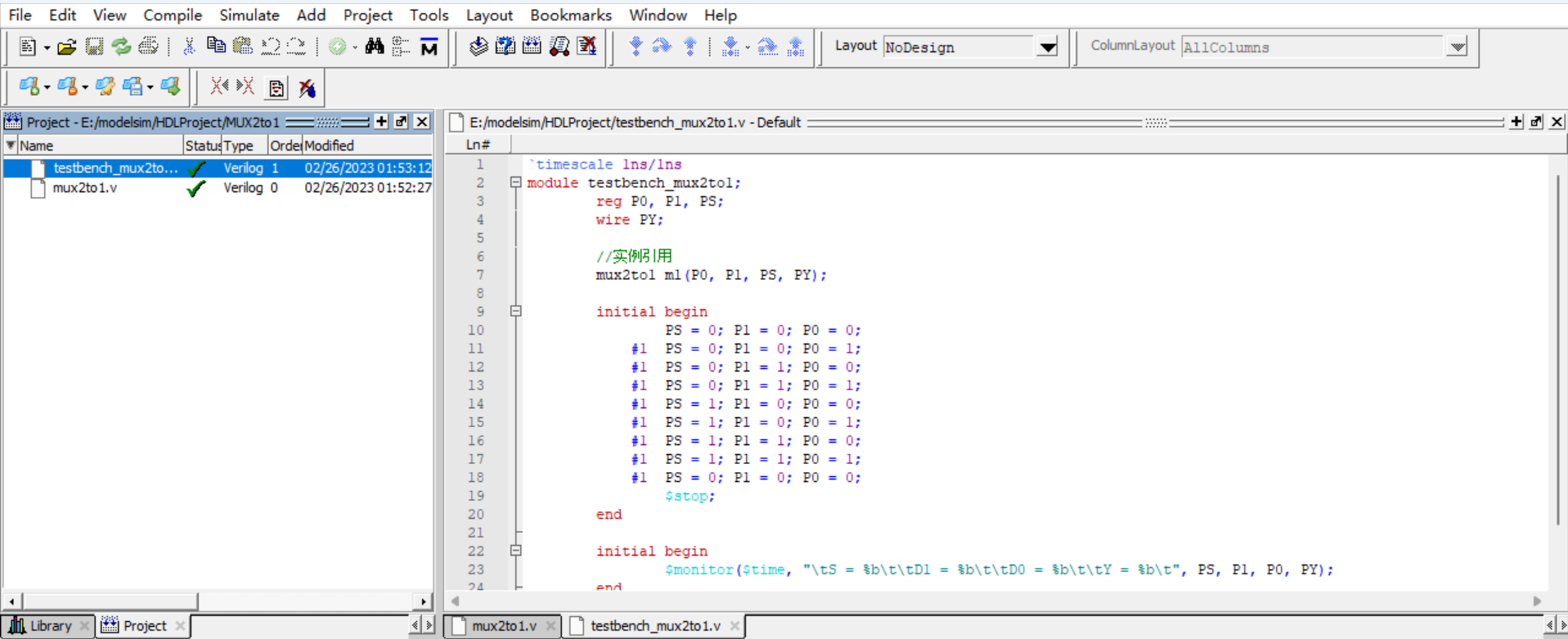1568x639 pixels.
Task: Open the ColumnLayout AllColumns dropdown
Action: 1457,47
